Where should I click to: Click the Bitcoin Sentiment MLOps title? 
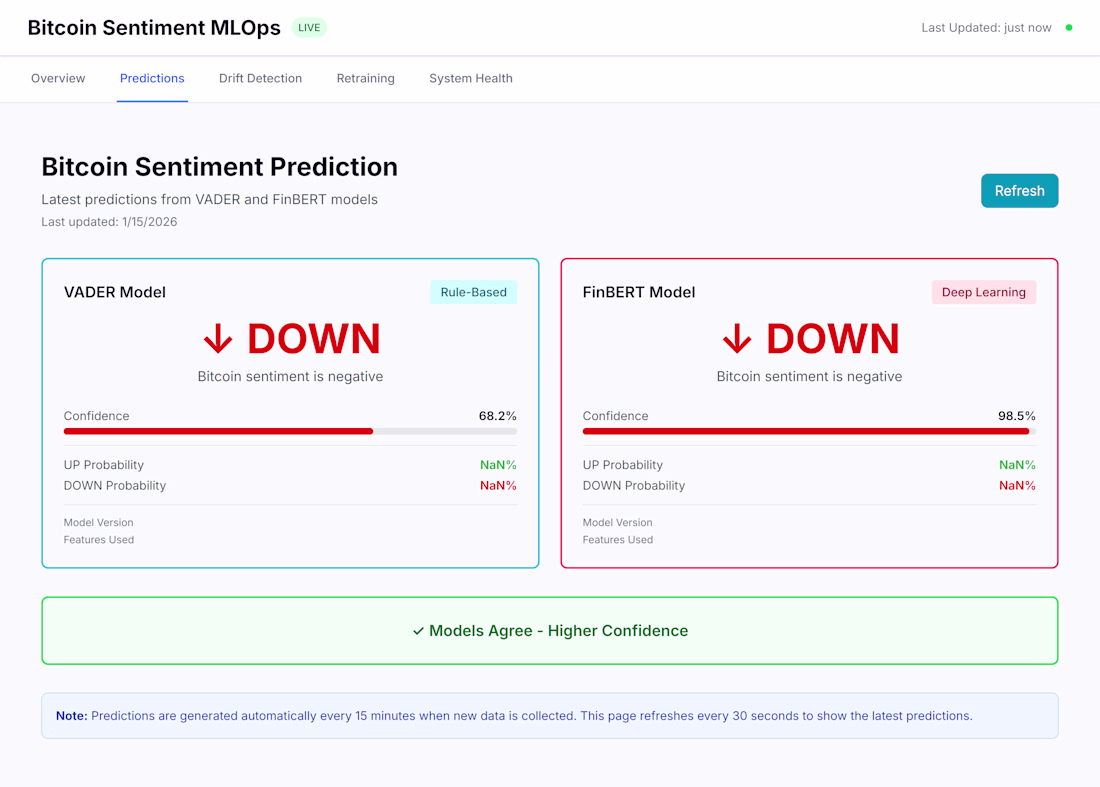coord(154,28)
